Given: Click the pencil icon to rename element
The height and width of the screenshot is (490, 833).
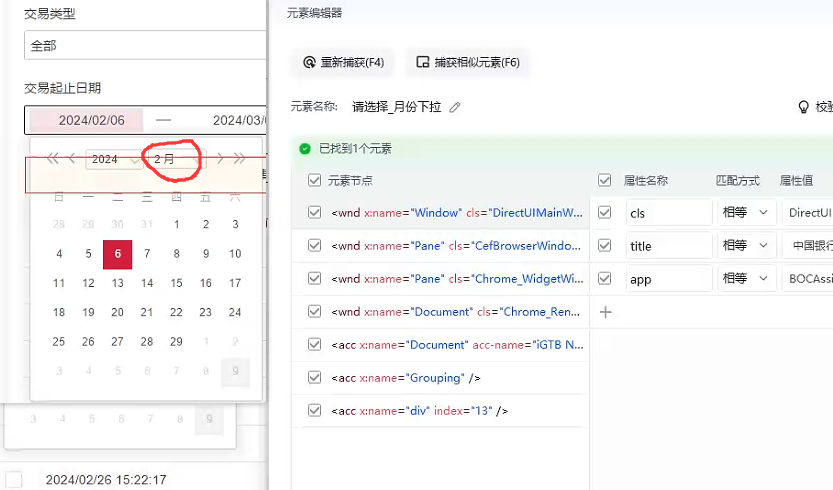Looking at the screenshot, I should pyautogui.click(x=456, y=107).
